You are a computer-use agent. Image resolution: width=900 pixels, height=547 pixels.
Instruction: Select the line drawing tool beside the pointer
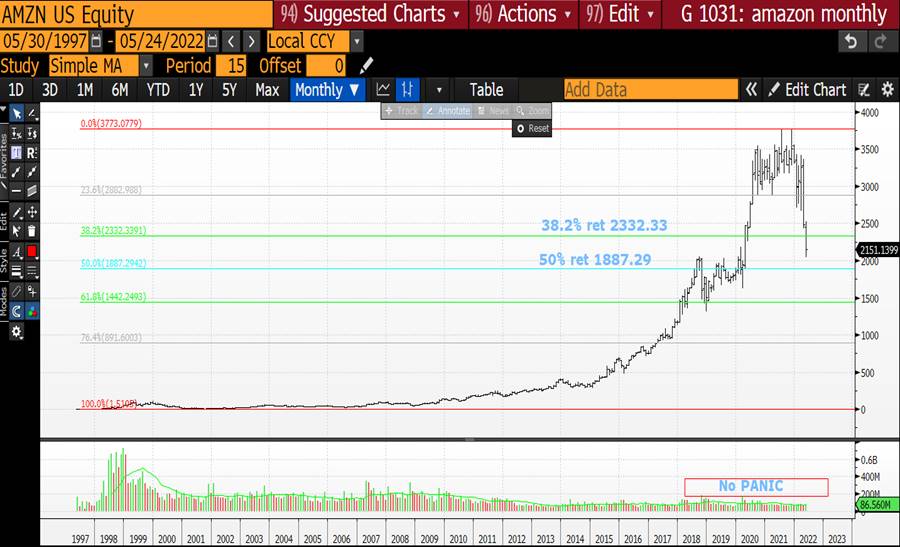tap(32, 114)
